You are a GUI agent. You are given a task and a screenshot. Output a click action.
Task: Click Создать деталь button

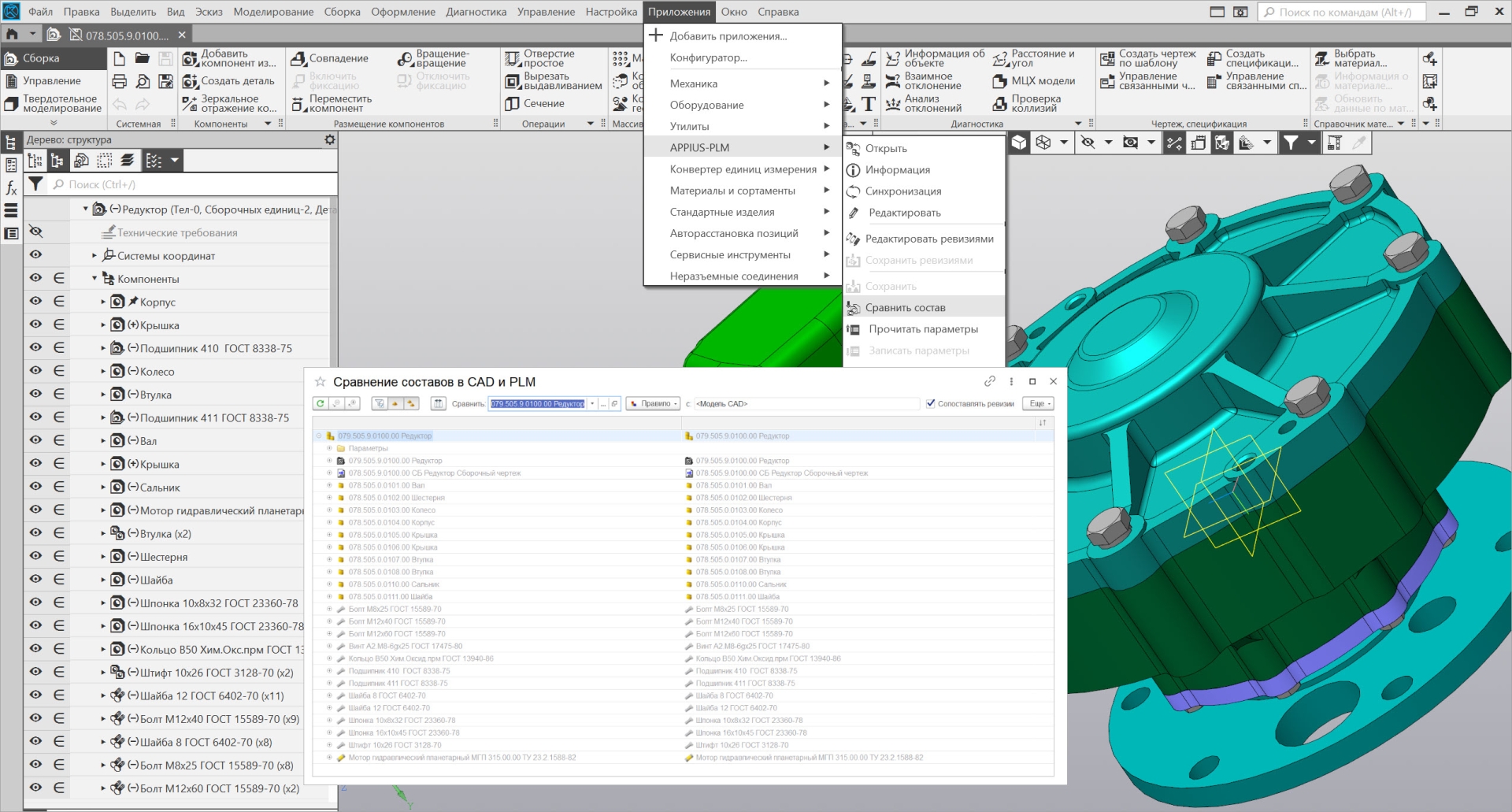[x=228, y=81]
